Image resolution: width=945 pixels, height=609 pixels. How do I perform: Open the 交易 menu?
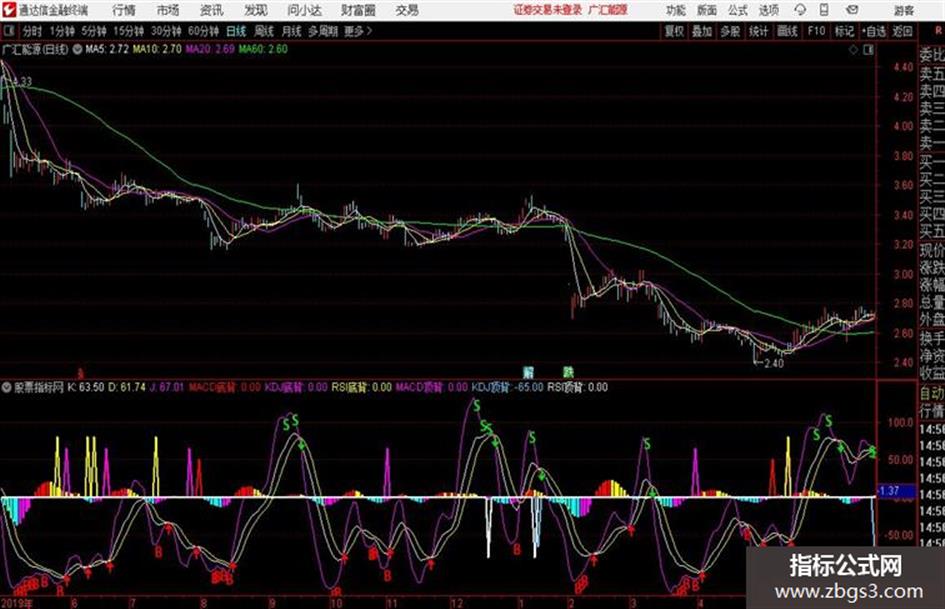coord(407,10)
